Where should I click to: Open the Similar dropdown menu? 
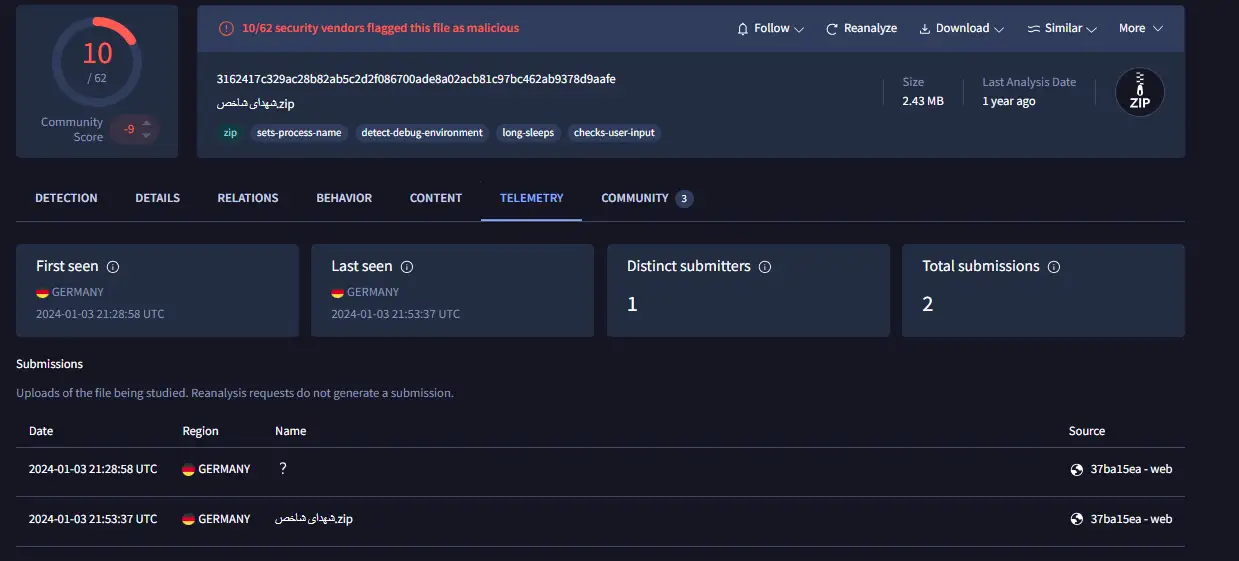click(1062, 29)
